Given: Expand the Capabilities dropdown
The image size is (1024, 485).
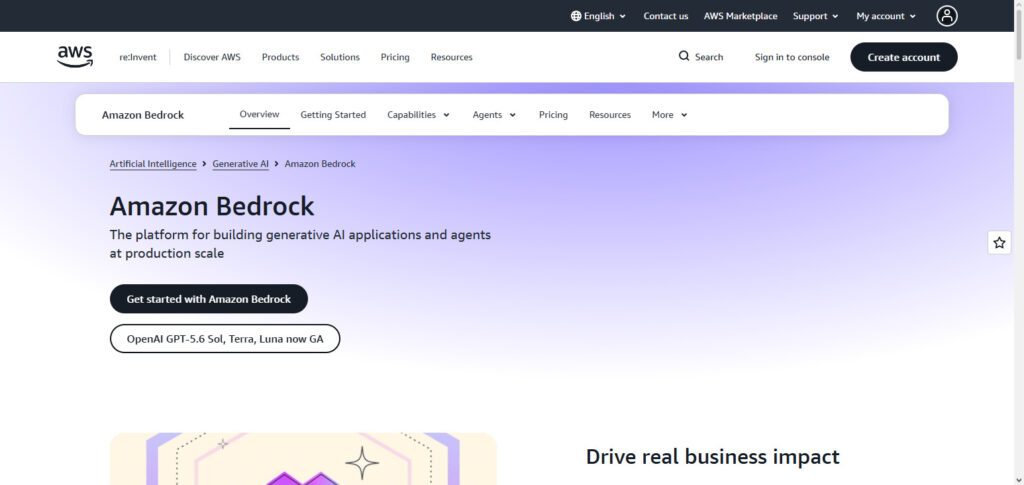Looking at the screenshot, I should pyautogui.click(x=419, y=115).
